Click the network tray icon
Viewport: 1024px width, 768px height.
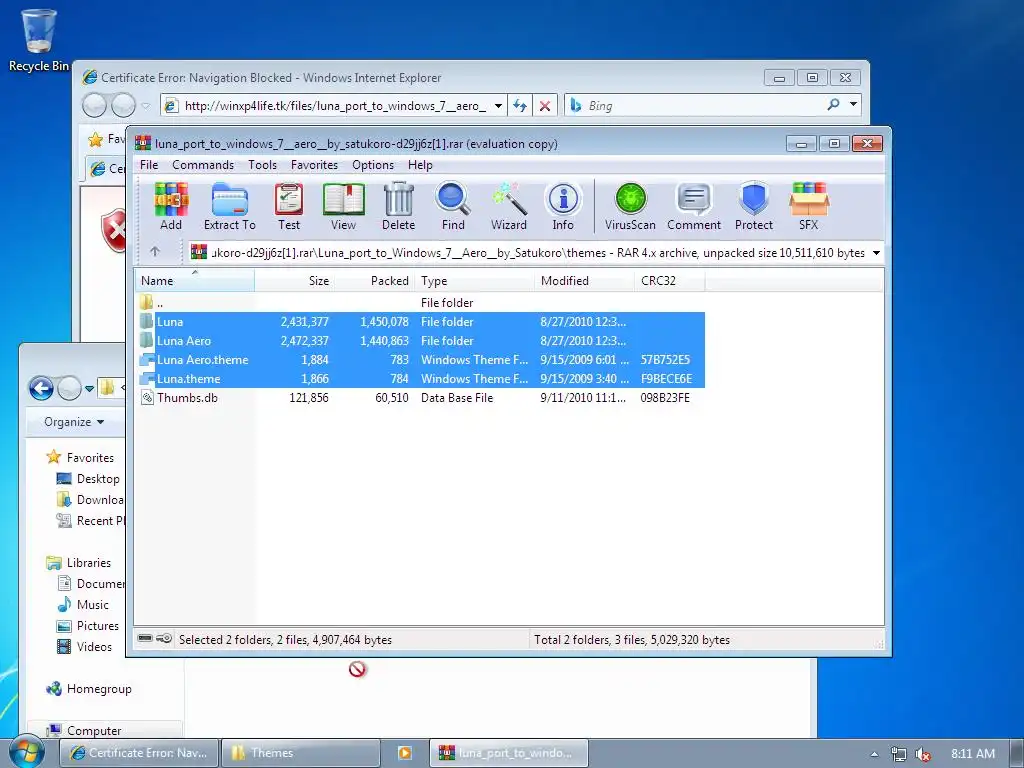[899, 754]
